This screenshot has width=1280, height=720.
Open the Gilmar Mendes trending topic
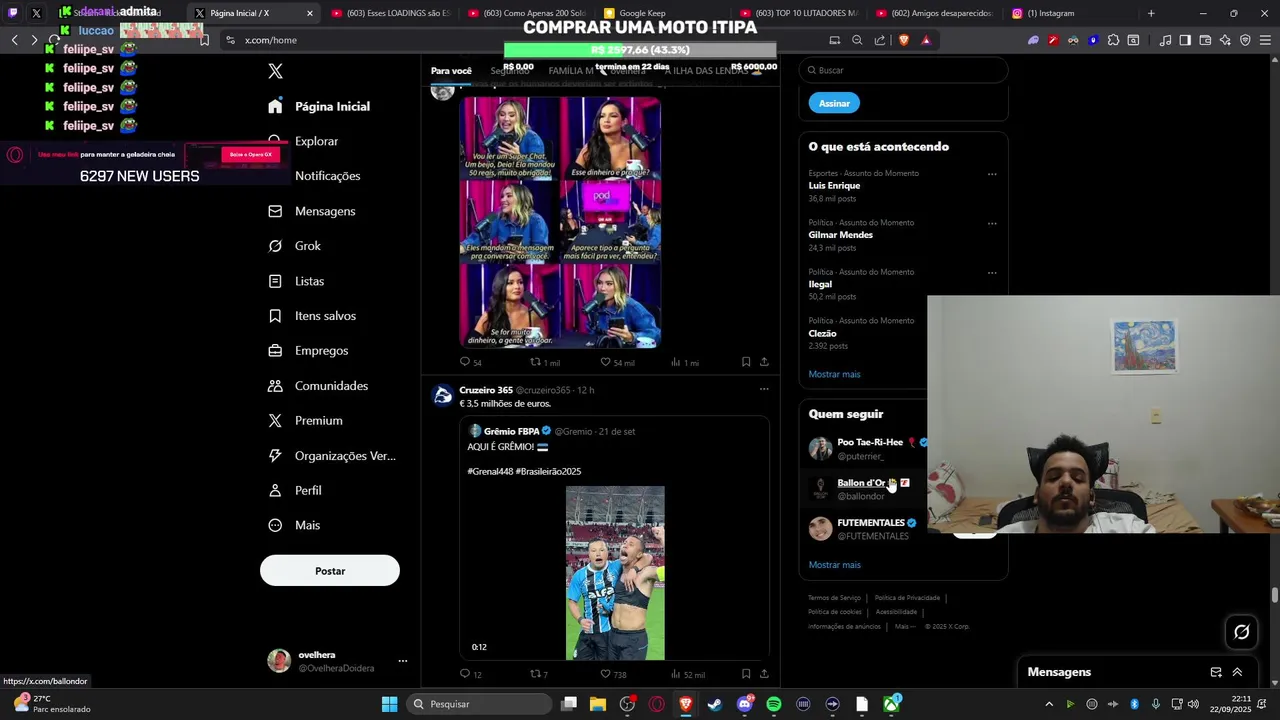pos(841,235)
